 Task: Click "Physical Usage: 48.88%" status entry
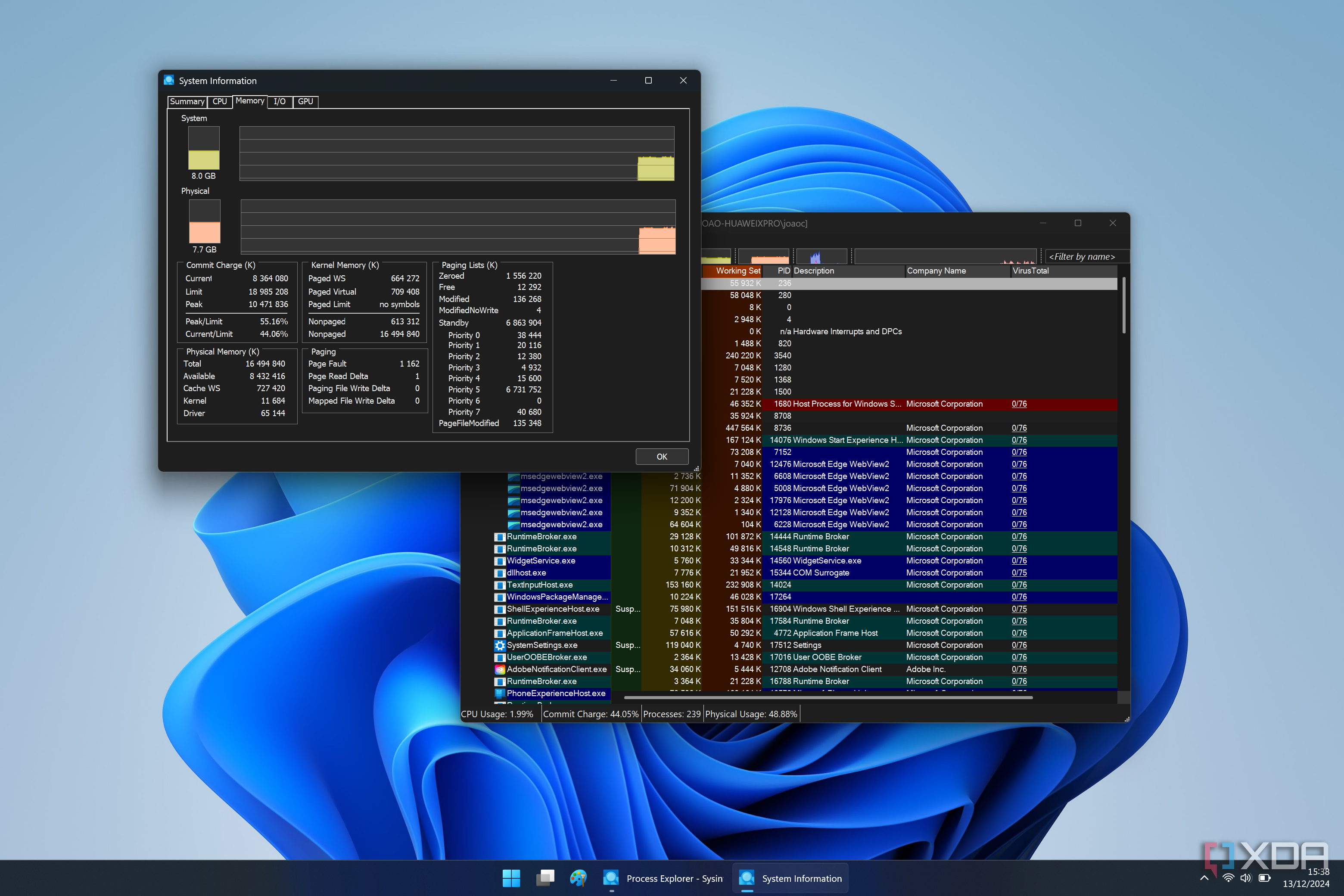(751, 714)
